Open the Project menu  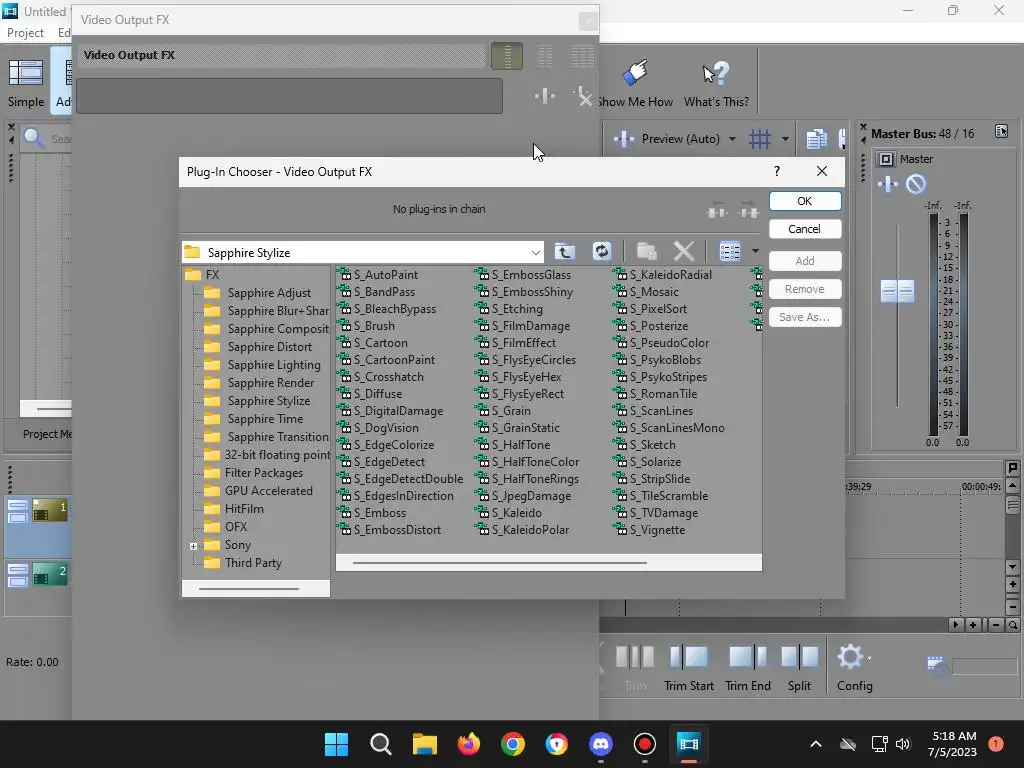[x=25, y=33]
